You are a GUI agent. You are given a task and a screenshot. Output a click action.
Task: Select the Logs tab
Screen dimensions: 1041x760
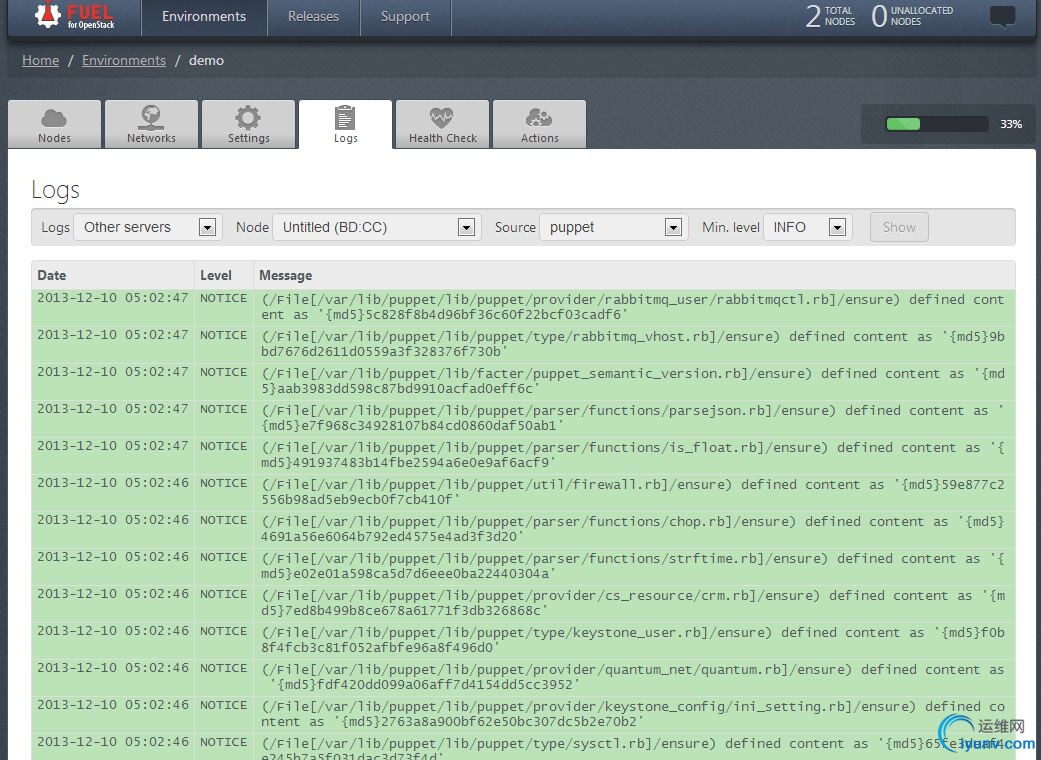[345, 124]
